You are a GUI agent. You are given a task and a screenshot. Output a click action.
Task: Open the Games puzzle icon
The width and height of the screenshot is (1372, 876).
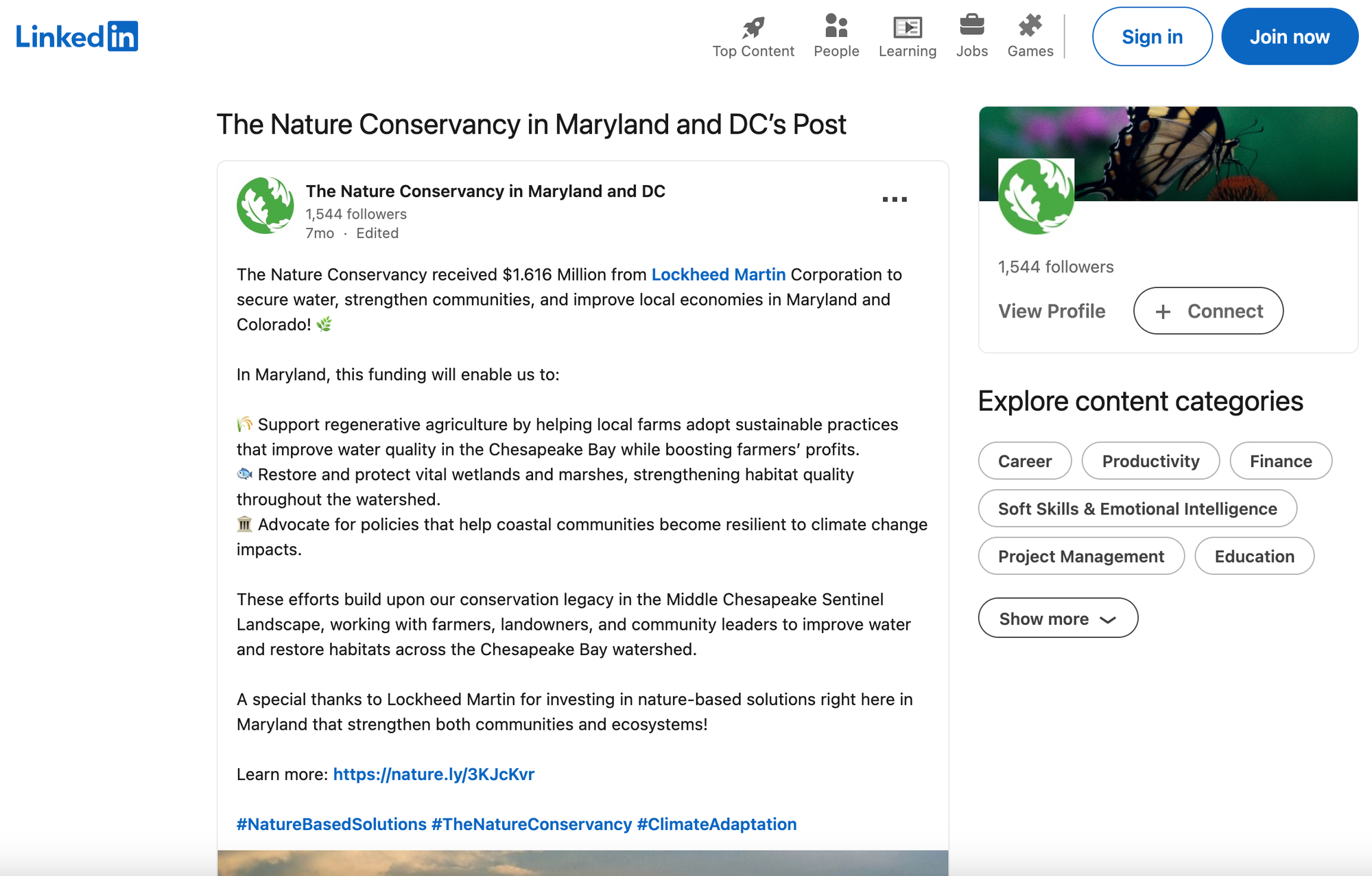coord(1030,26)
